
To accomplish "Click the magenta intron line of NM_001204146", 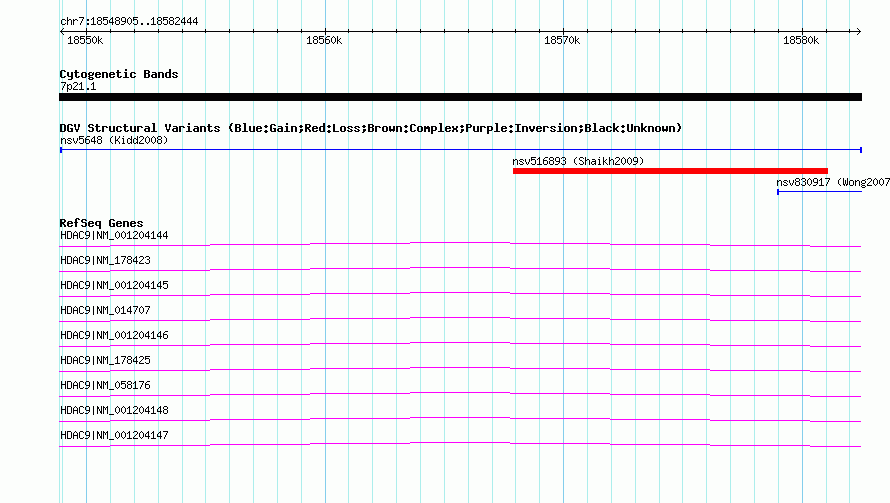I will tap(460, 343).
